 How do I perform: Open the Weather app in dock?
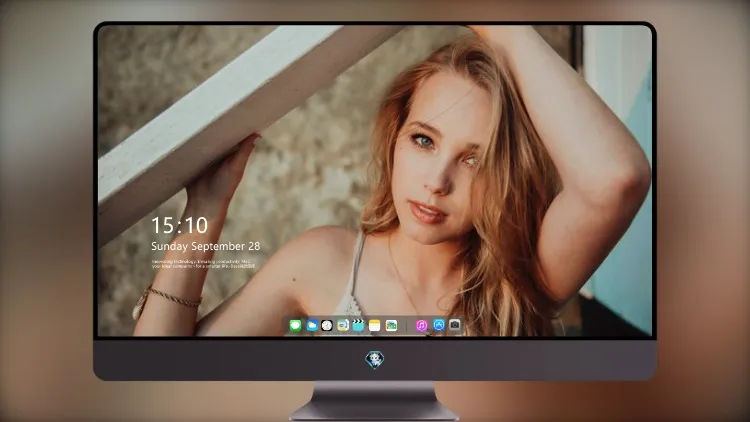point(311,326)
